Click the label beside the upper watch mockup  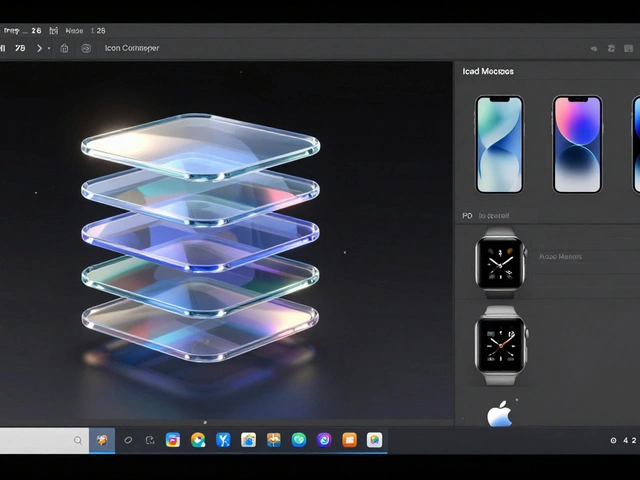560,257
